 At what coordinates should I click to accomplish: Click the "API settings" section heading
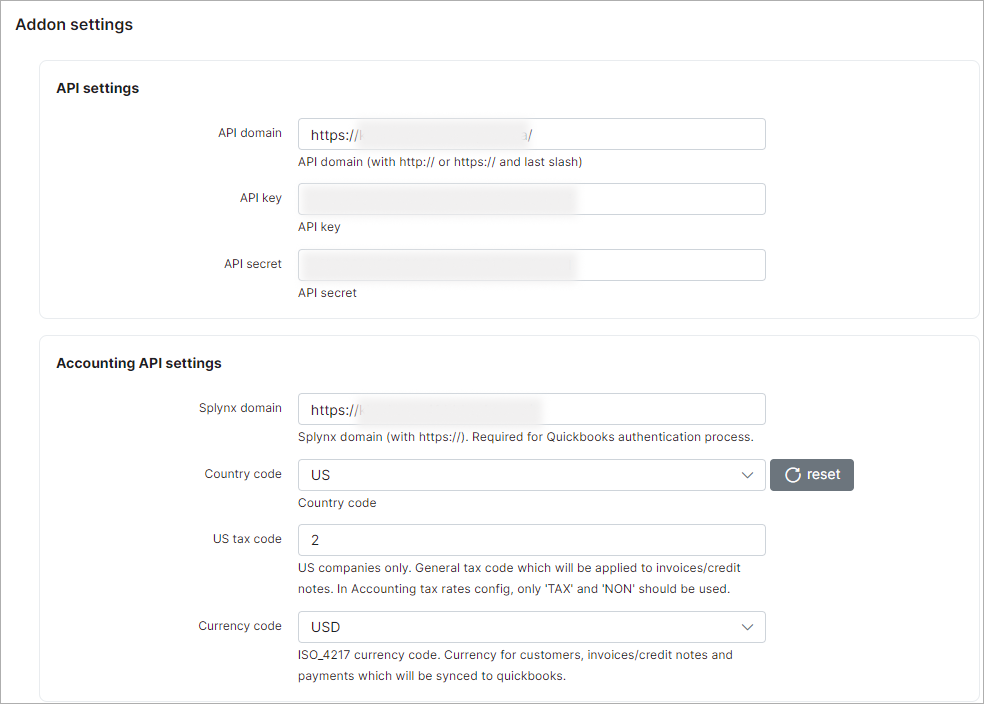(x=98, y=89)
